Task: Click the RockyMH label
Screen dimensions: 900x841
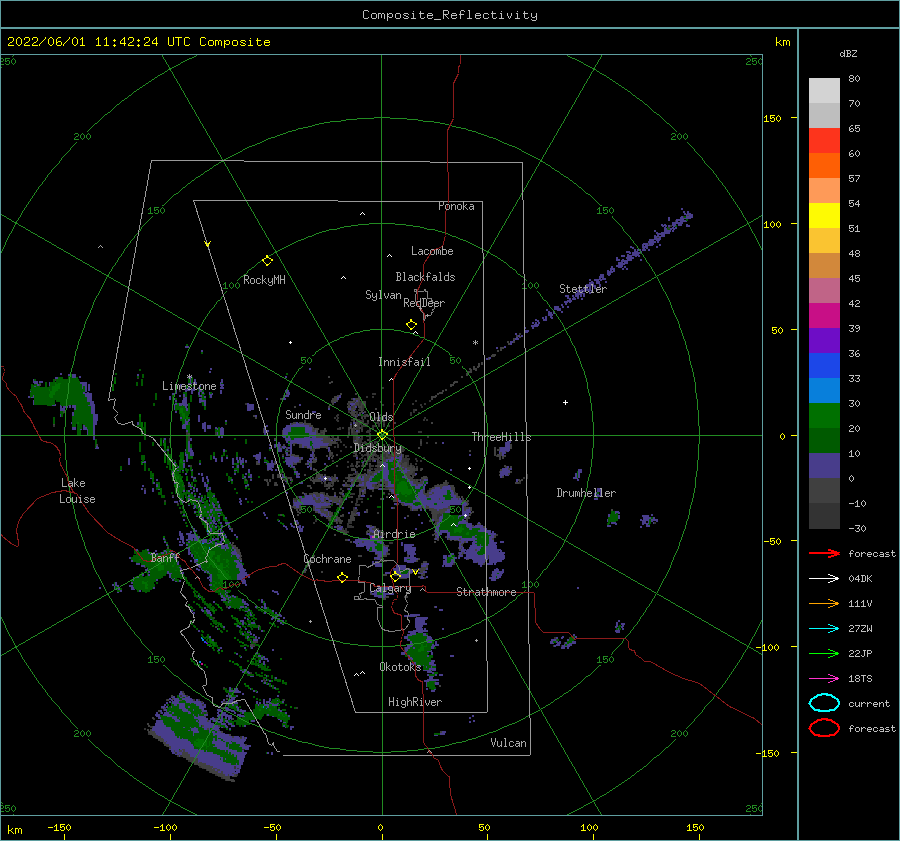Action: pyautogui.click(x=264, y=280)
